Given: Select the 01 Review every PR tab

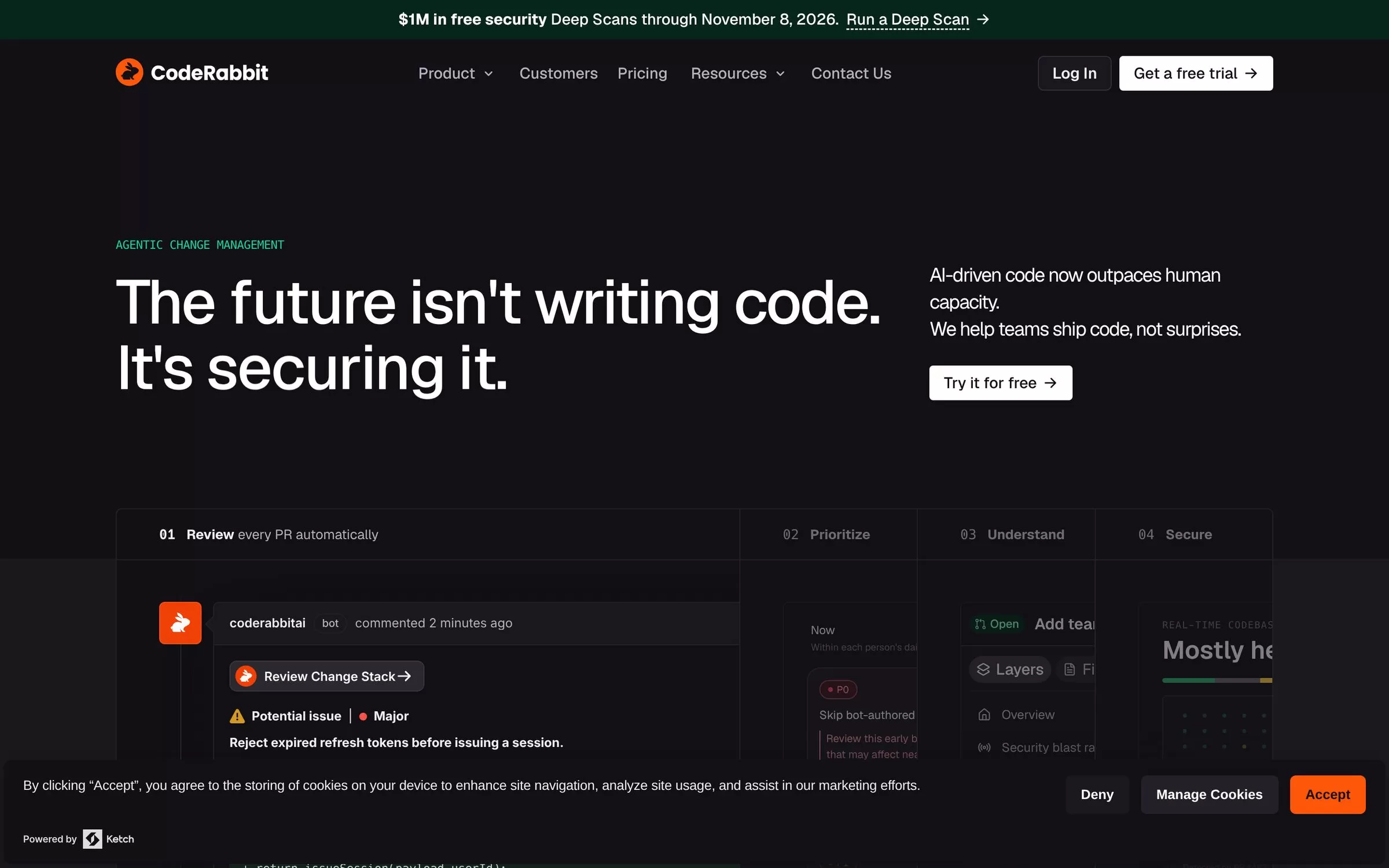Looking at the screenshot, I should [428, 534].
